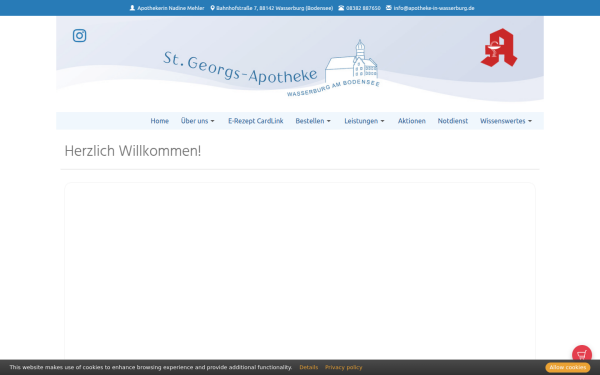The image size is (600, 375).
Task: Click the location pin icon by Bahnhofstraße
Action: tap(212, 8)
